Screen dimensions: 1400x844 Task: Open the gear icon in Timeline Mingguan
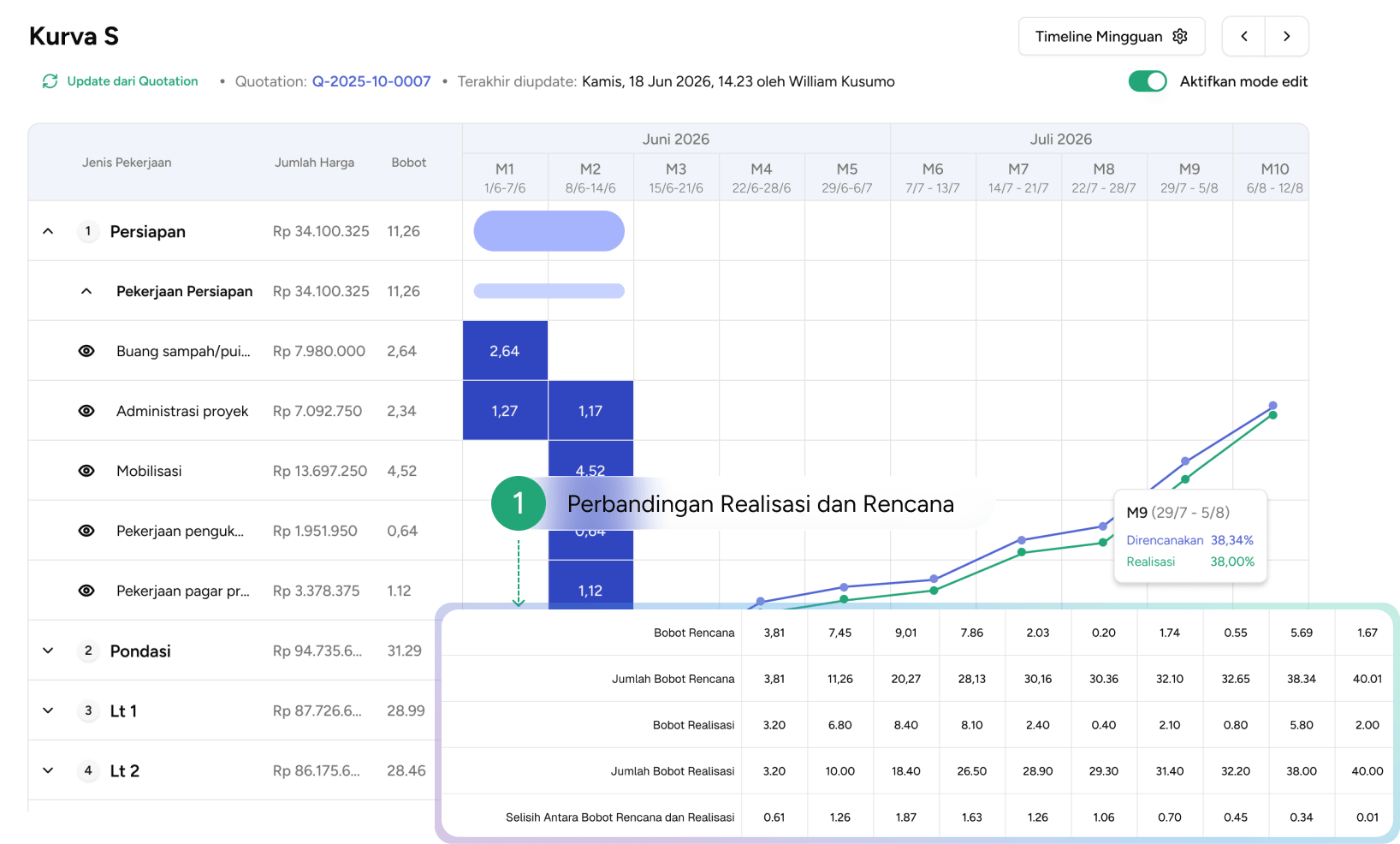pos(1180,36)
